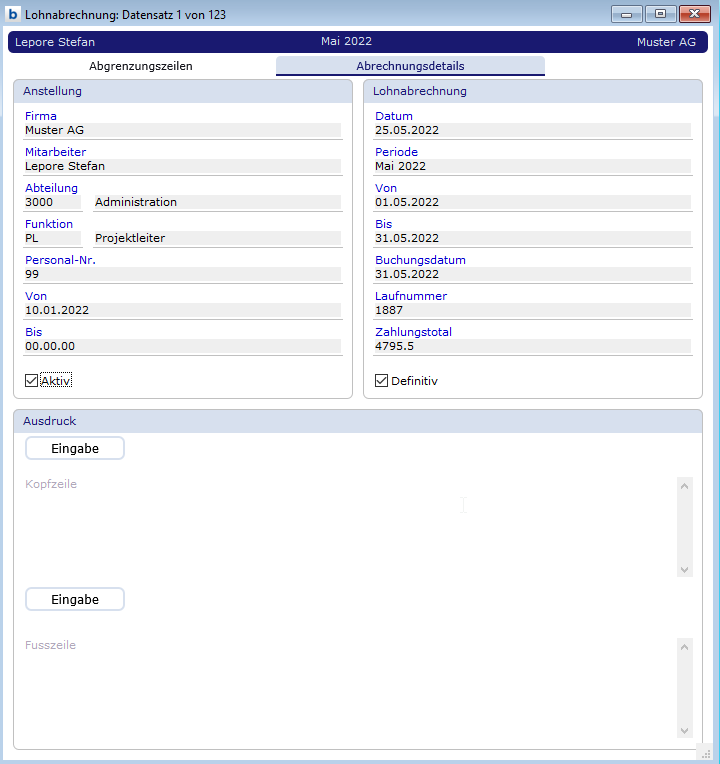
Task: Maximize the Lohnabrechnung window
Action: 660,14
